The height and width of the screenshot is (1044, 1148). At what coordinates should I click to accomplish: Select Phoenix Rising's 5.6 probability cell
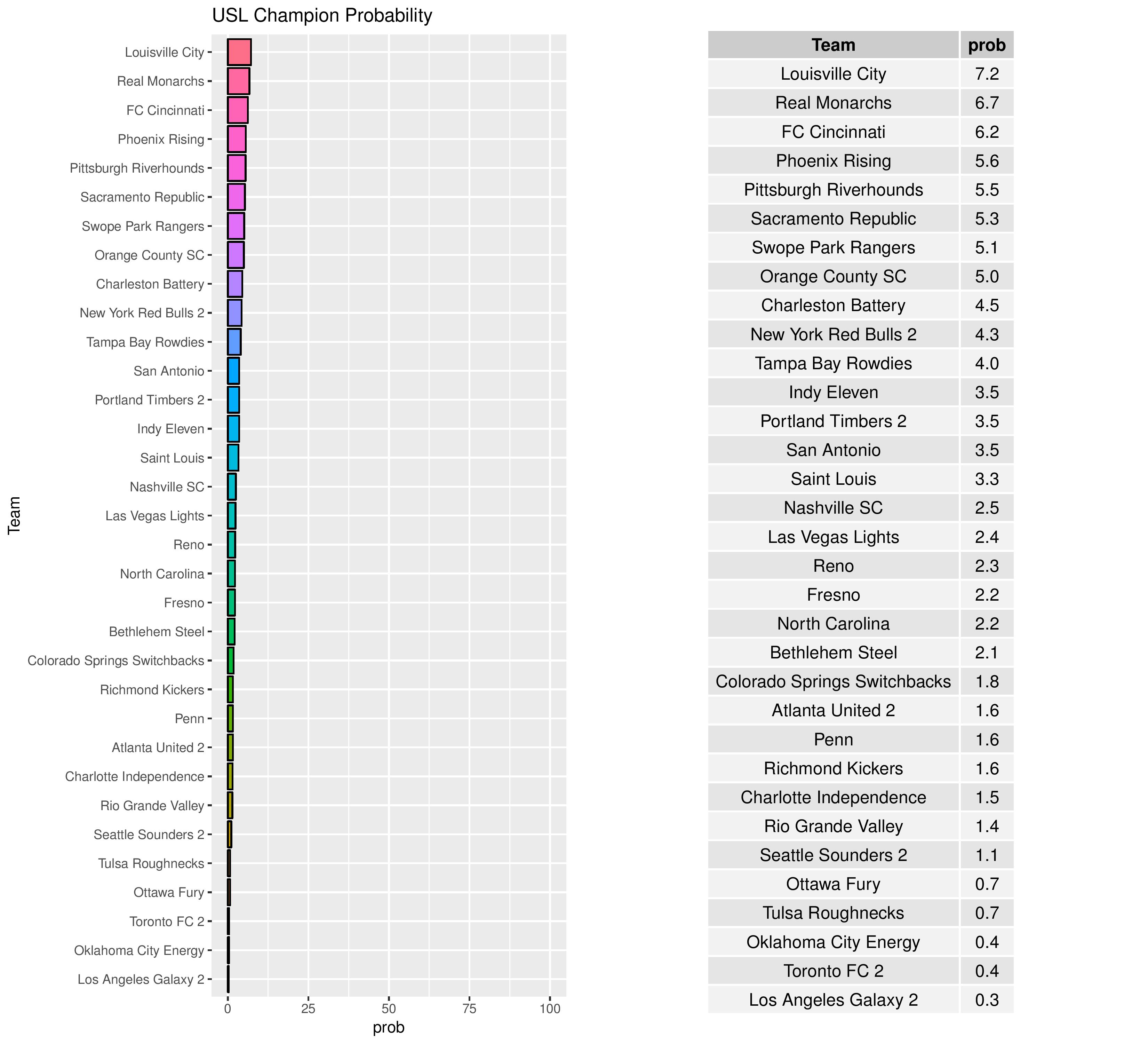tap(986, 161)
